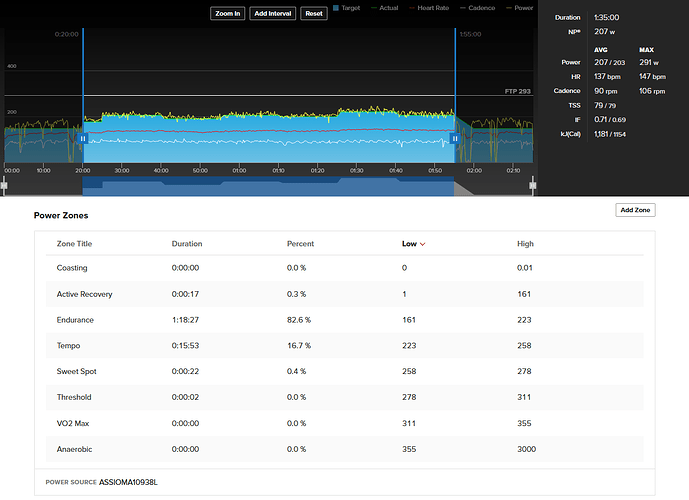Click the Zone Title column header
The width and height of the screenshot is (689, 500).
pos(74,244)
